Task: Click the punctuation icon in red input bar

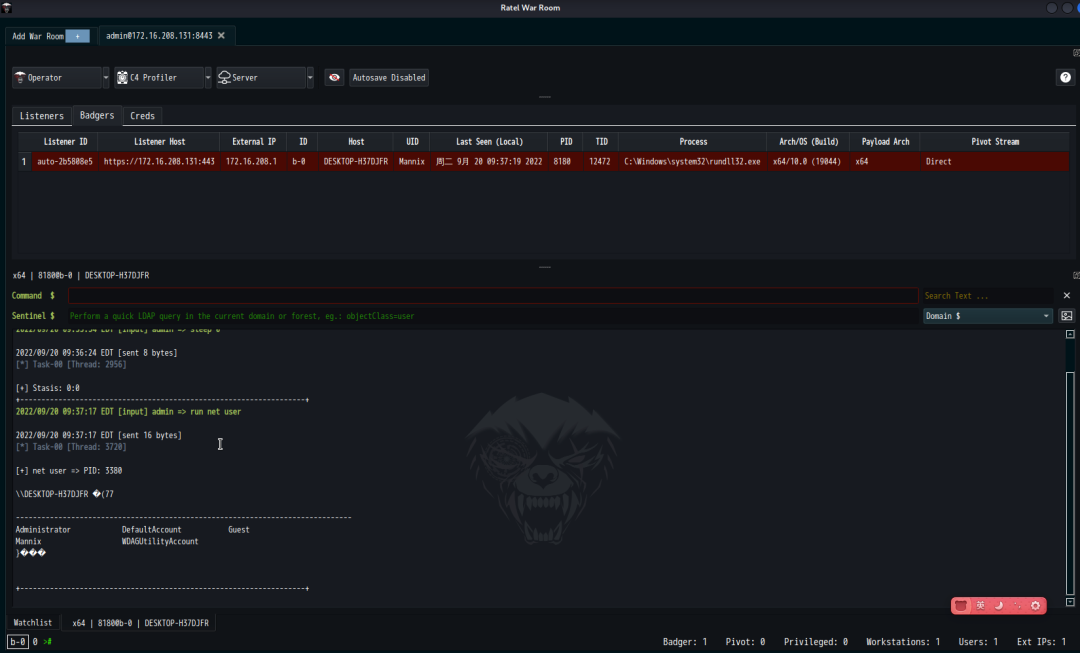Action: (1017, 605)
